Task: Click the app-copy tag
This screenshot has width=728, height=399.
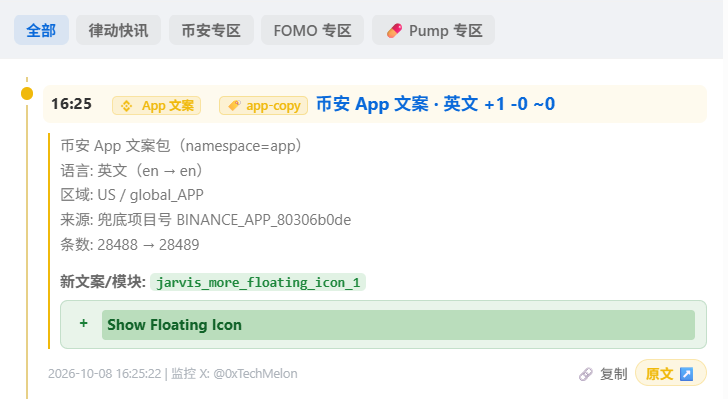Action: pyautogui.click(x=263, y=105)
